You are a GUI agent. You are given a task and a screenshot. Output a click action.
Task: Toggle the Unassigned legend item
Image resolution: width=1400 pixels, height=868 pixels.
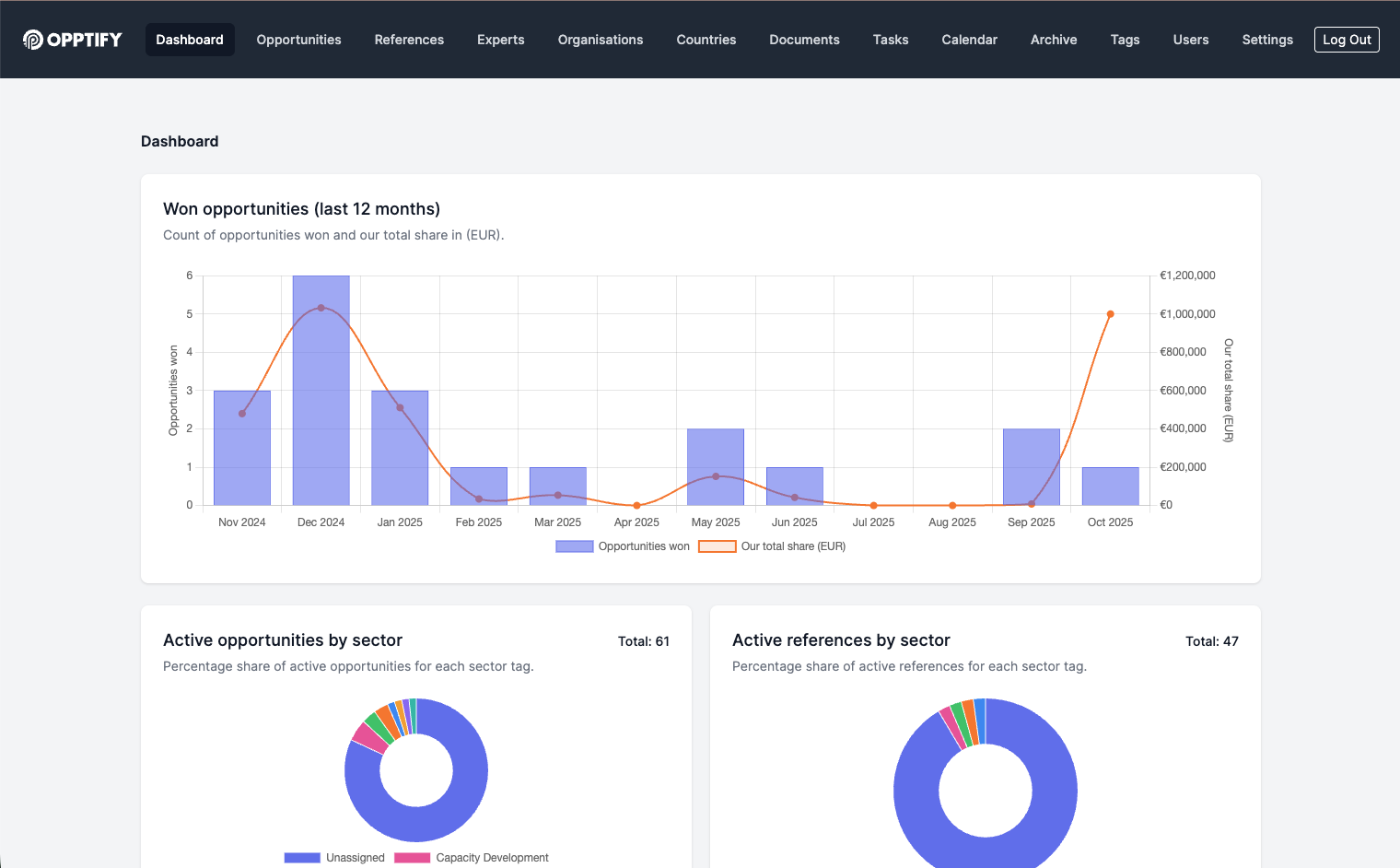(x=334, y=857)
